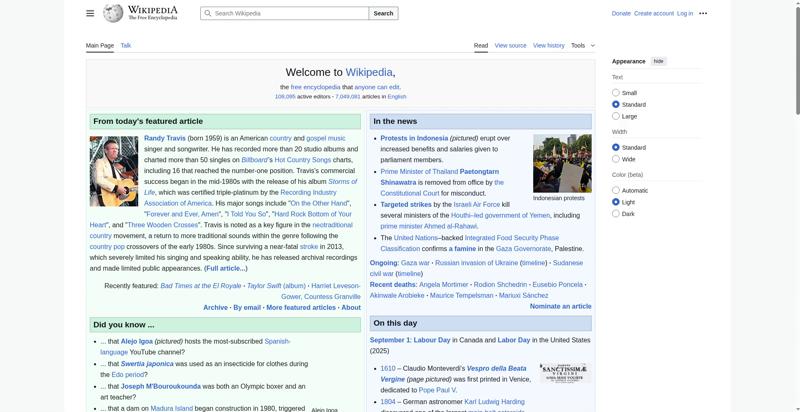
Task: Open More featured articles link
Action: click(301, 307)
